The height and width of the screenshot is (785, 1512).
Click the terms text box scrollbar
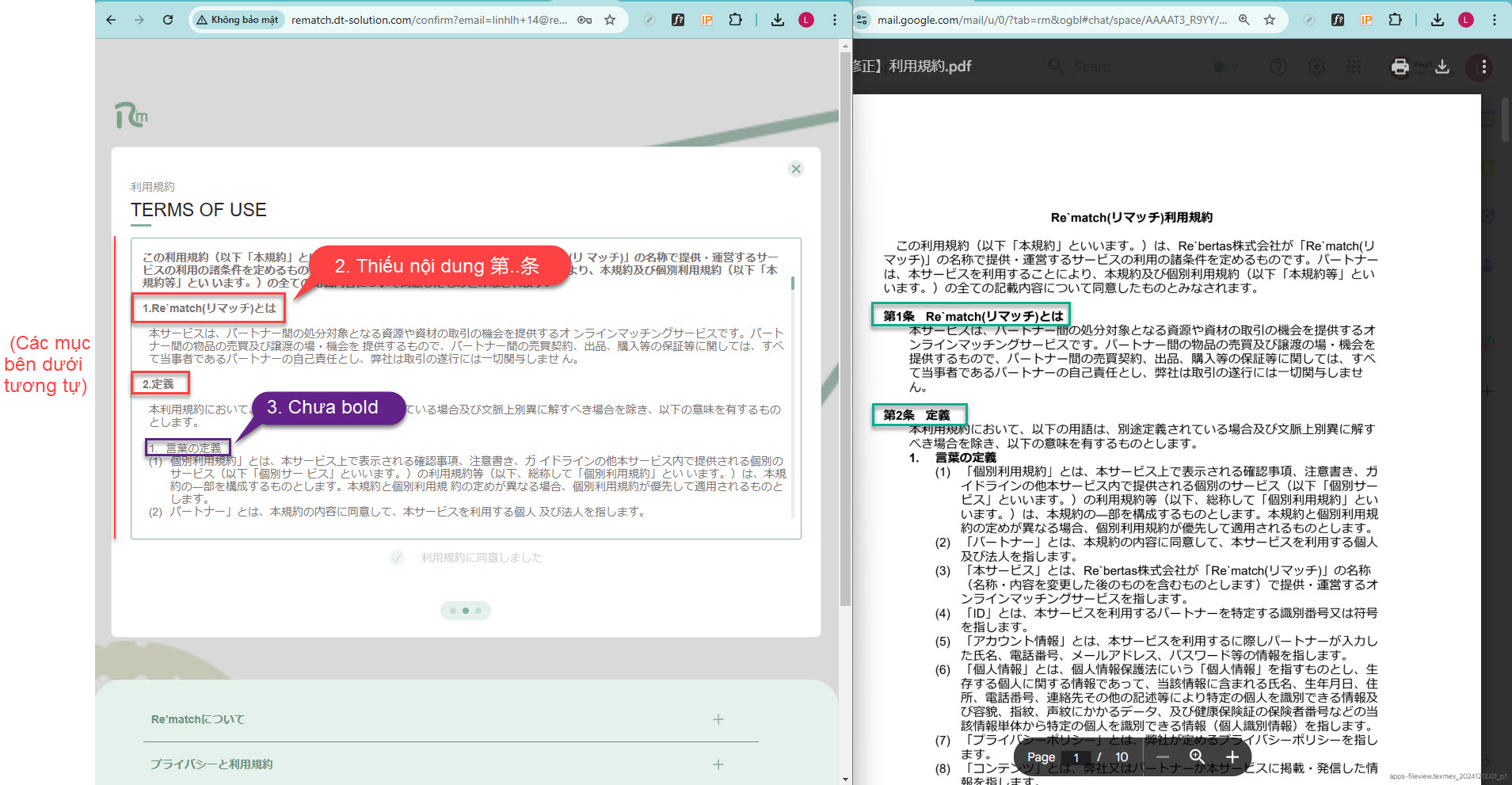tap(793, 283)
